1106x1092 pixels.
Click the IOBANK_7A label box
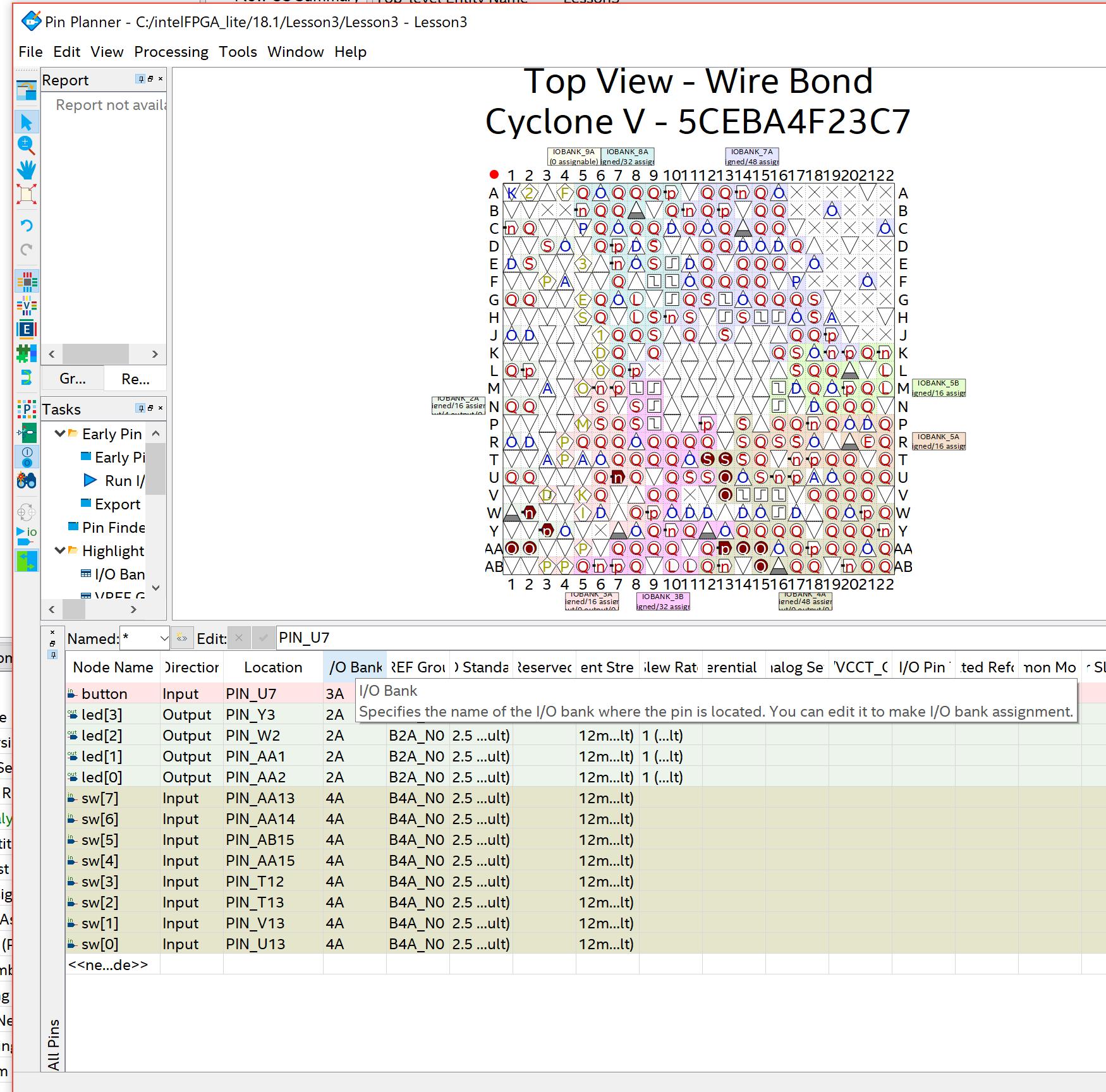pos(752,157)
